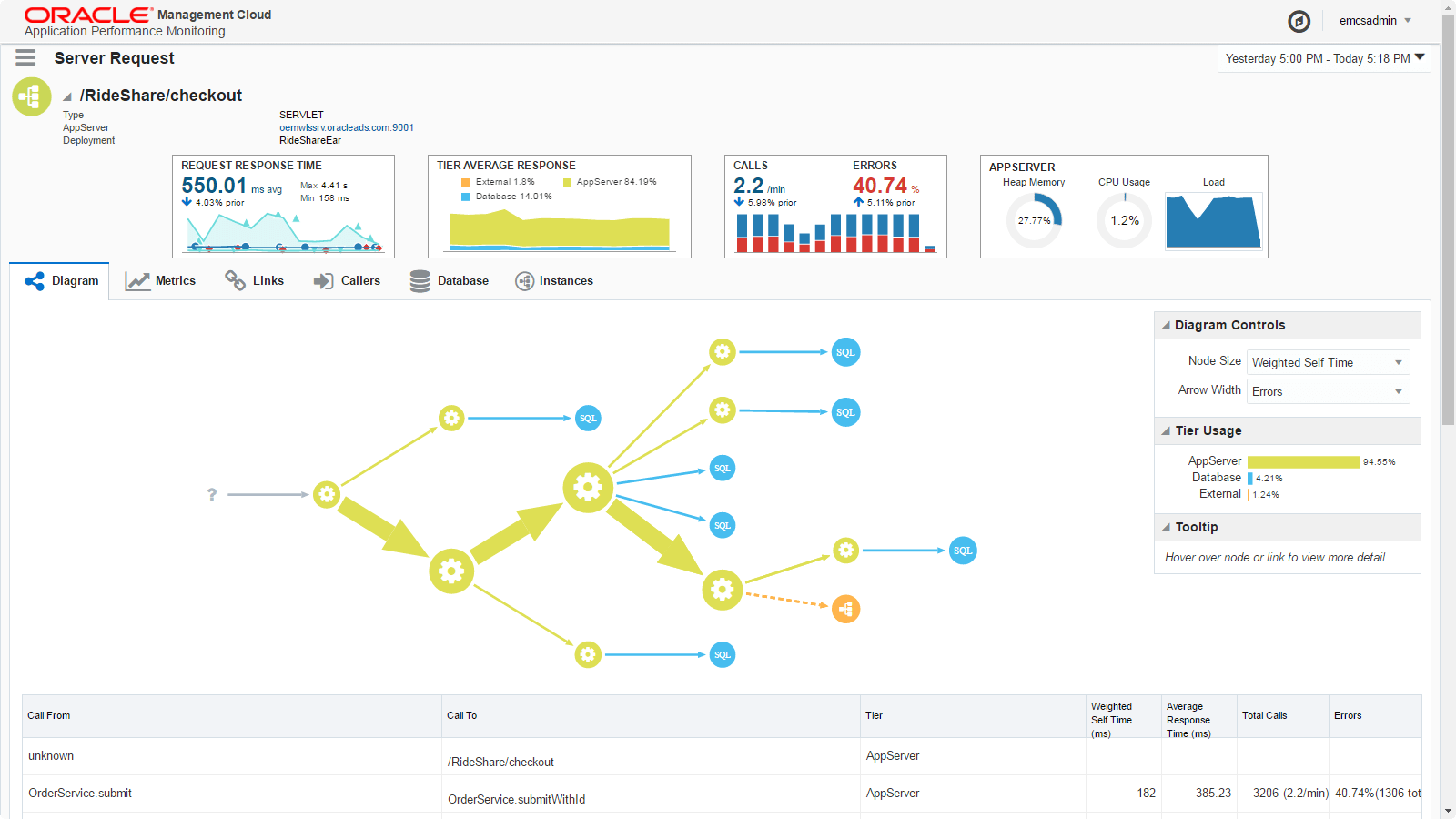Collapse the /RideShare/checkout details triangle

tap(67, 96)
